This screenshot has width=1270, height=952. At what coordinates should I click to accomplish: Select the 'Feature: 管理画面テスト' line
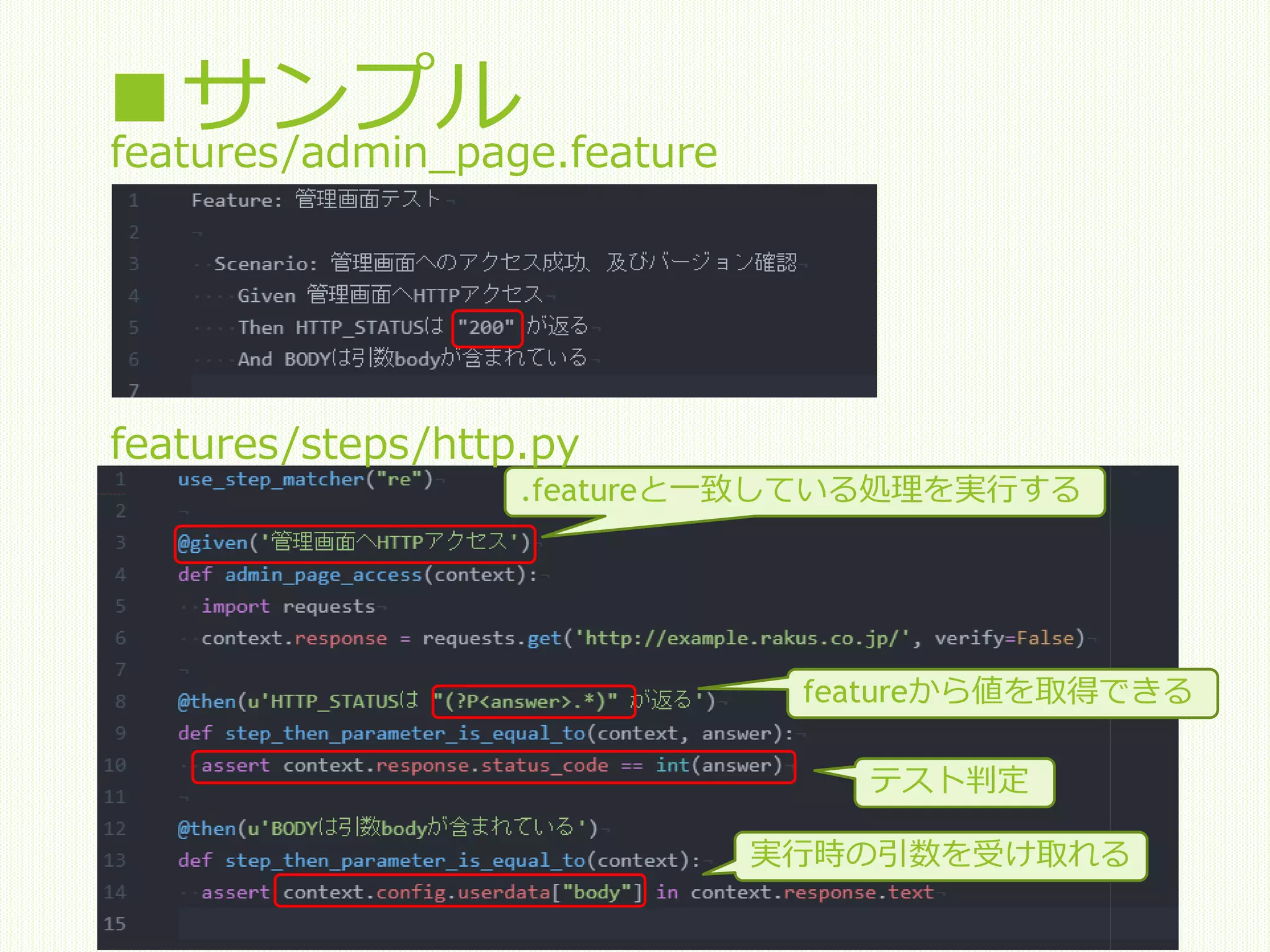(316, 200)
